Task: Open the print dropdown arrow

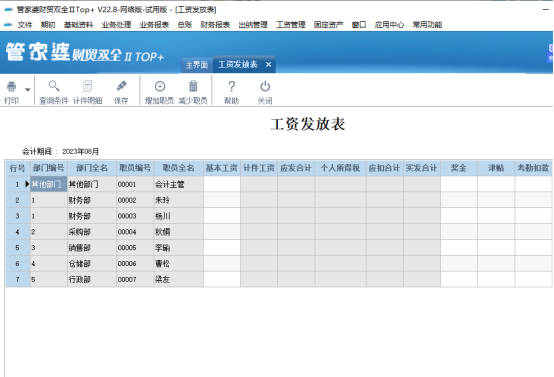Action: (27, 90)
